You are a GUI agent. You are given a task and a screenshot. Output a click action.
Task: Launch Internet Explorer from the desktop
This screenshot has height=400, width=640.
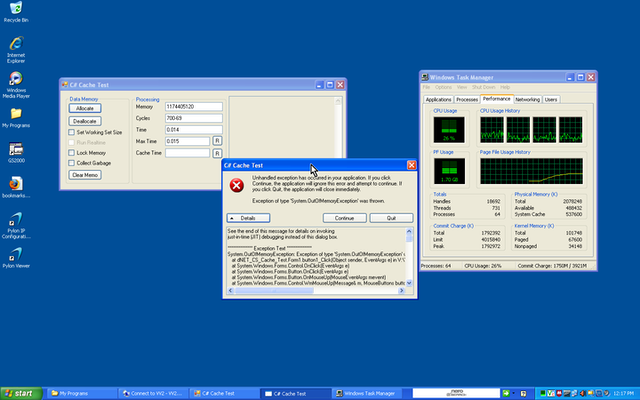16,49
